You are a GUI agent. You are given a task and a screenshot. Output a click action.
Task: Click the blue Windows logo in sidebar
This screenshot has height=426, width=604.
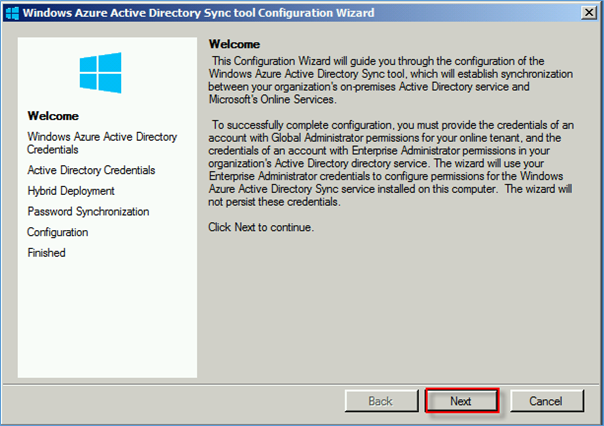[101, 72]
